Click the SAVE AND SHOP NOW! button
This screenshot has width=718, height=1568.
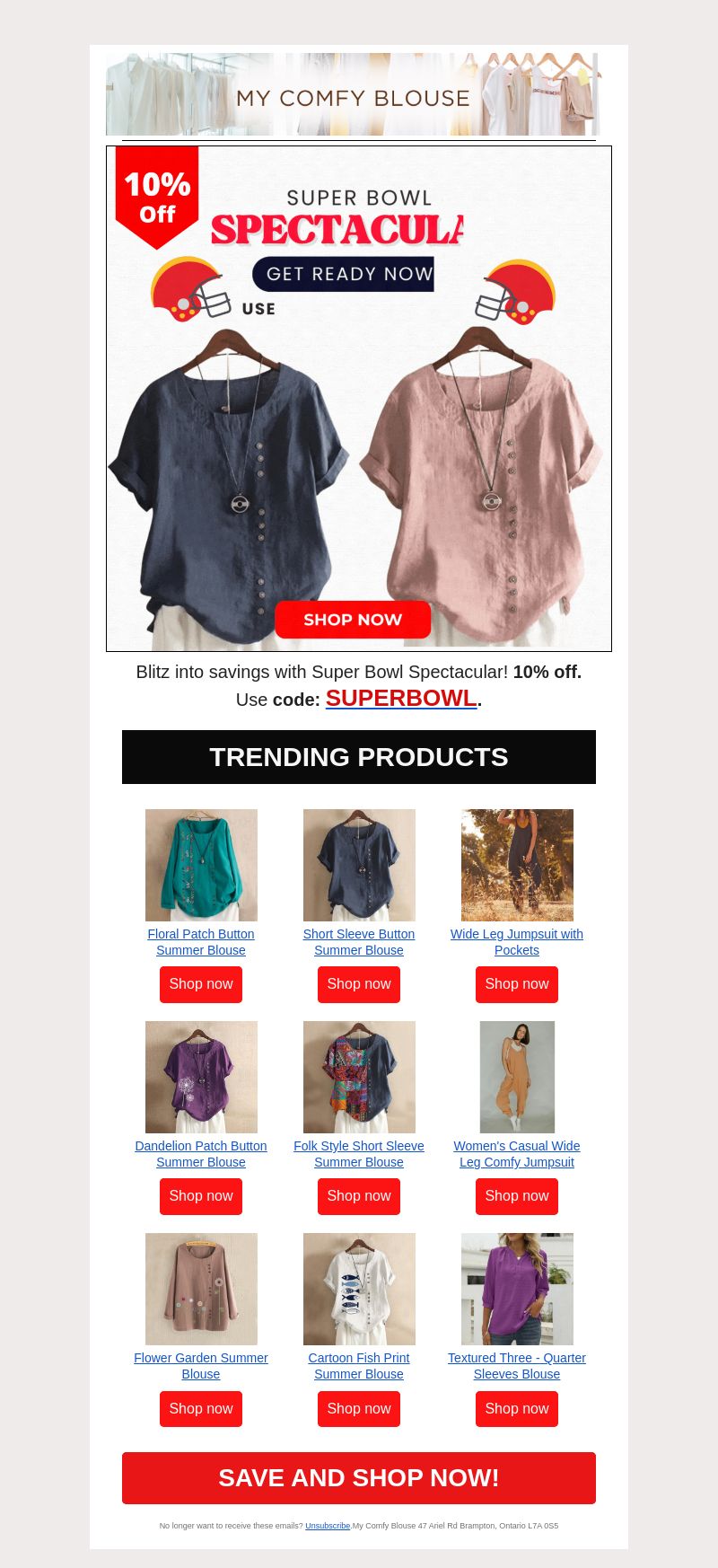[359, 1478]
